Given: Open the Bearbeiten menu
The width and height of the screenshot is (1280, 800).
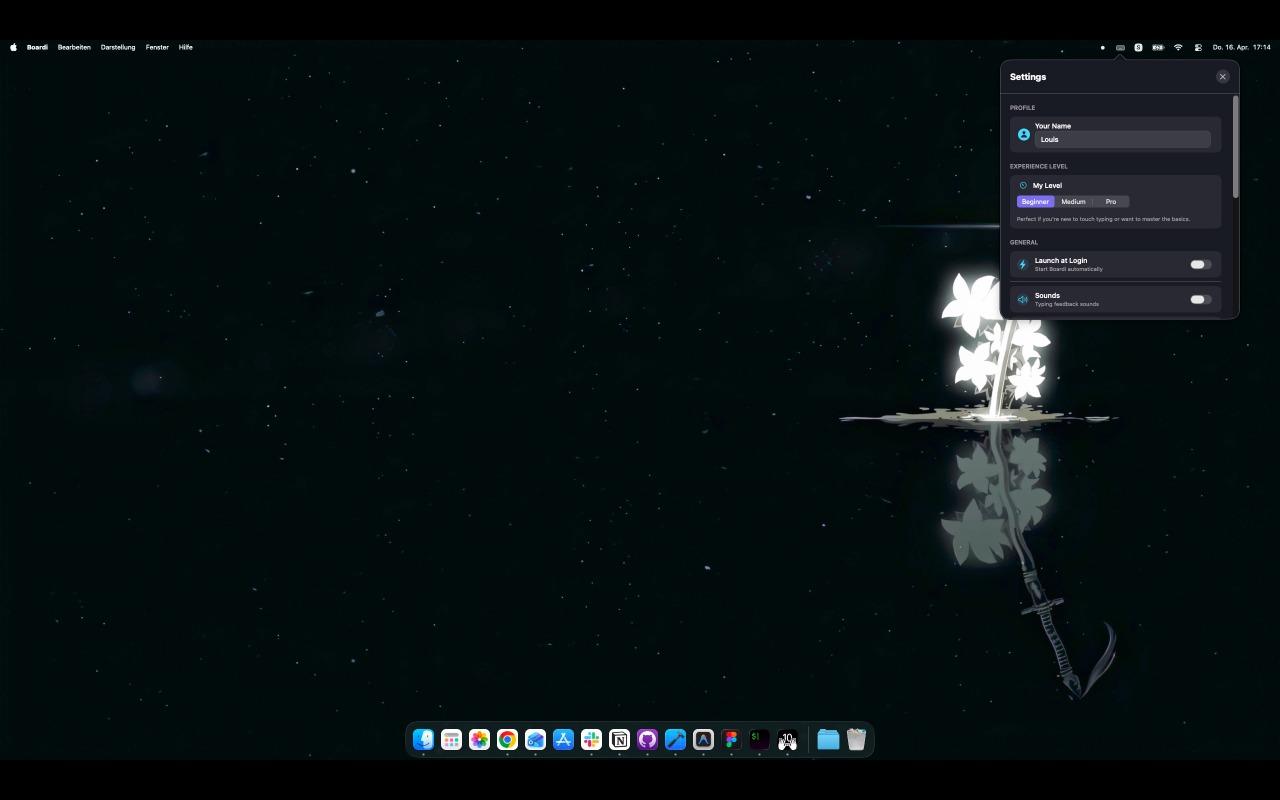Looking at the screenshot, I should 74,47.
